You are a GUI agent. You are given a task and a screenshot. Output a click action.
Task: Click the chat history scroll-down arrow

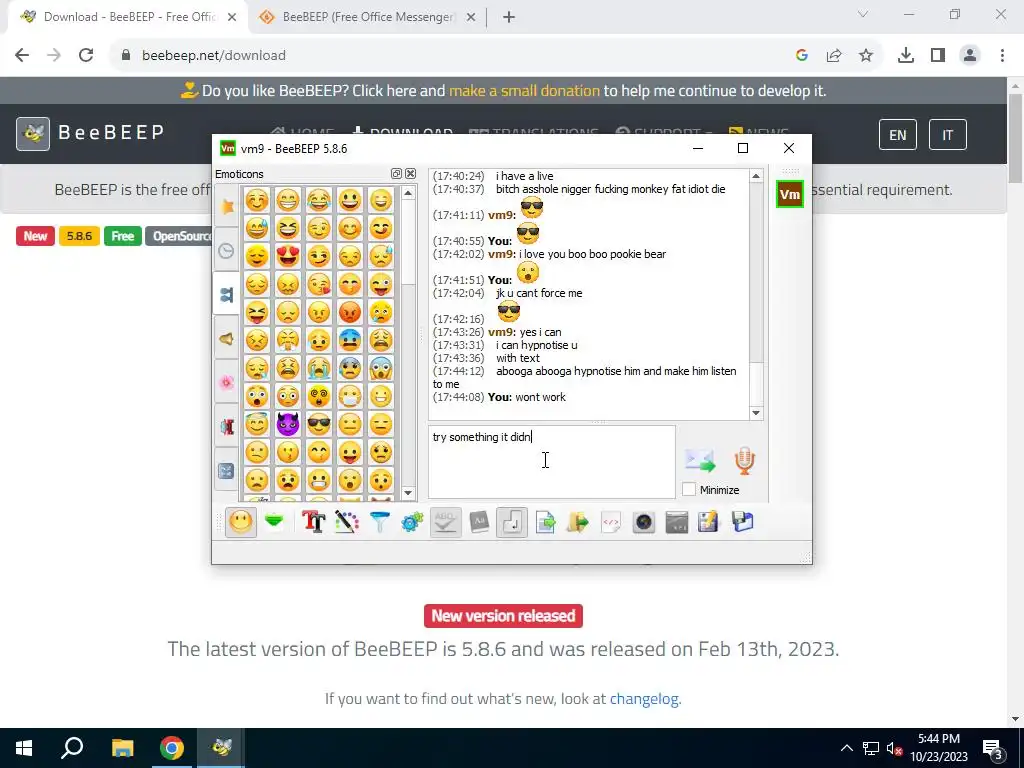[756, 413]
